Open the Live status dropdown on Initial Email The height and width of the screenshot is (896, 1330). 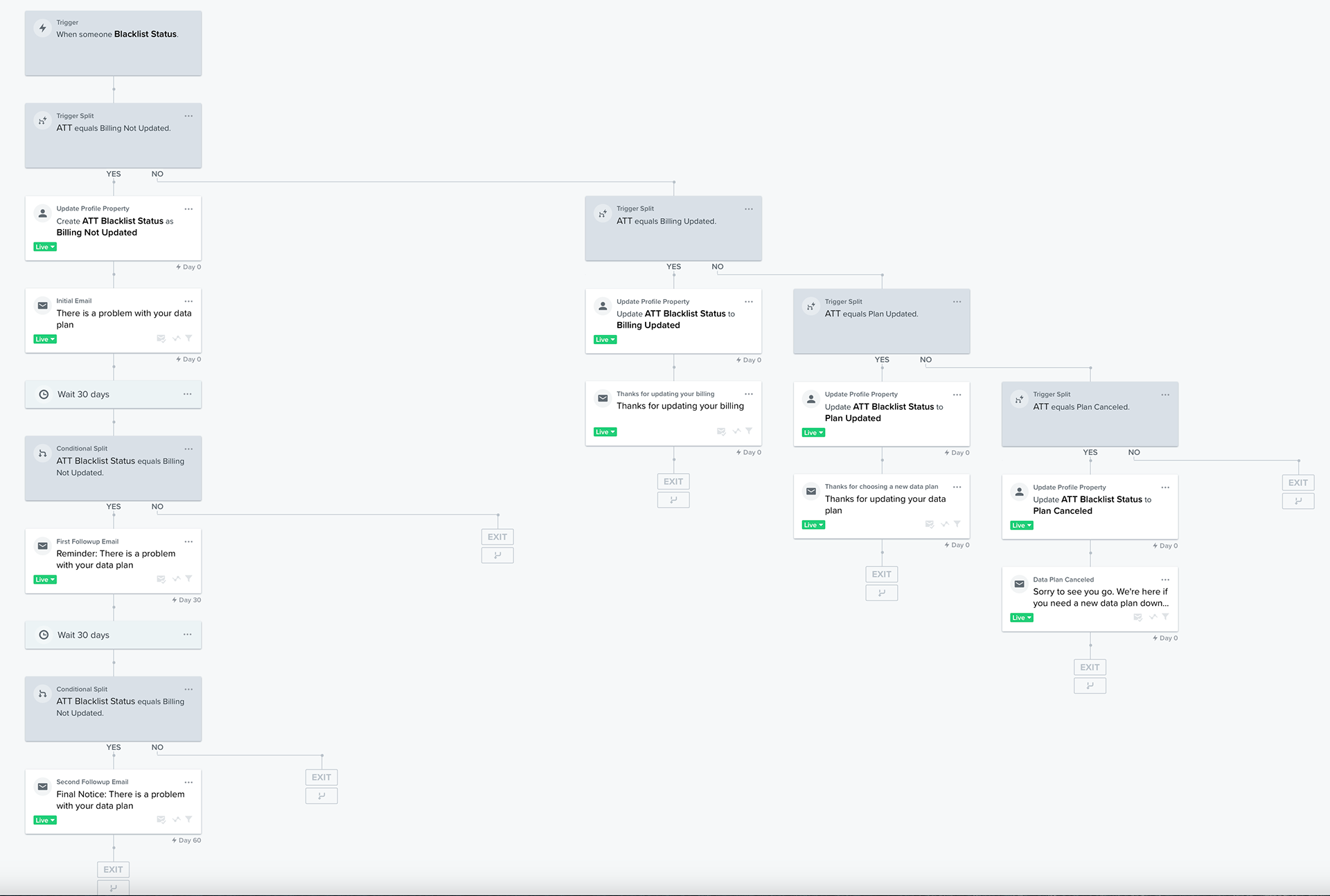point(45,339)
